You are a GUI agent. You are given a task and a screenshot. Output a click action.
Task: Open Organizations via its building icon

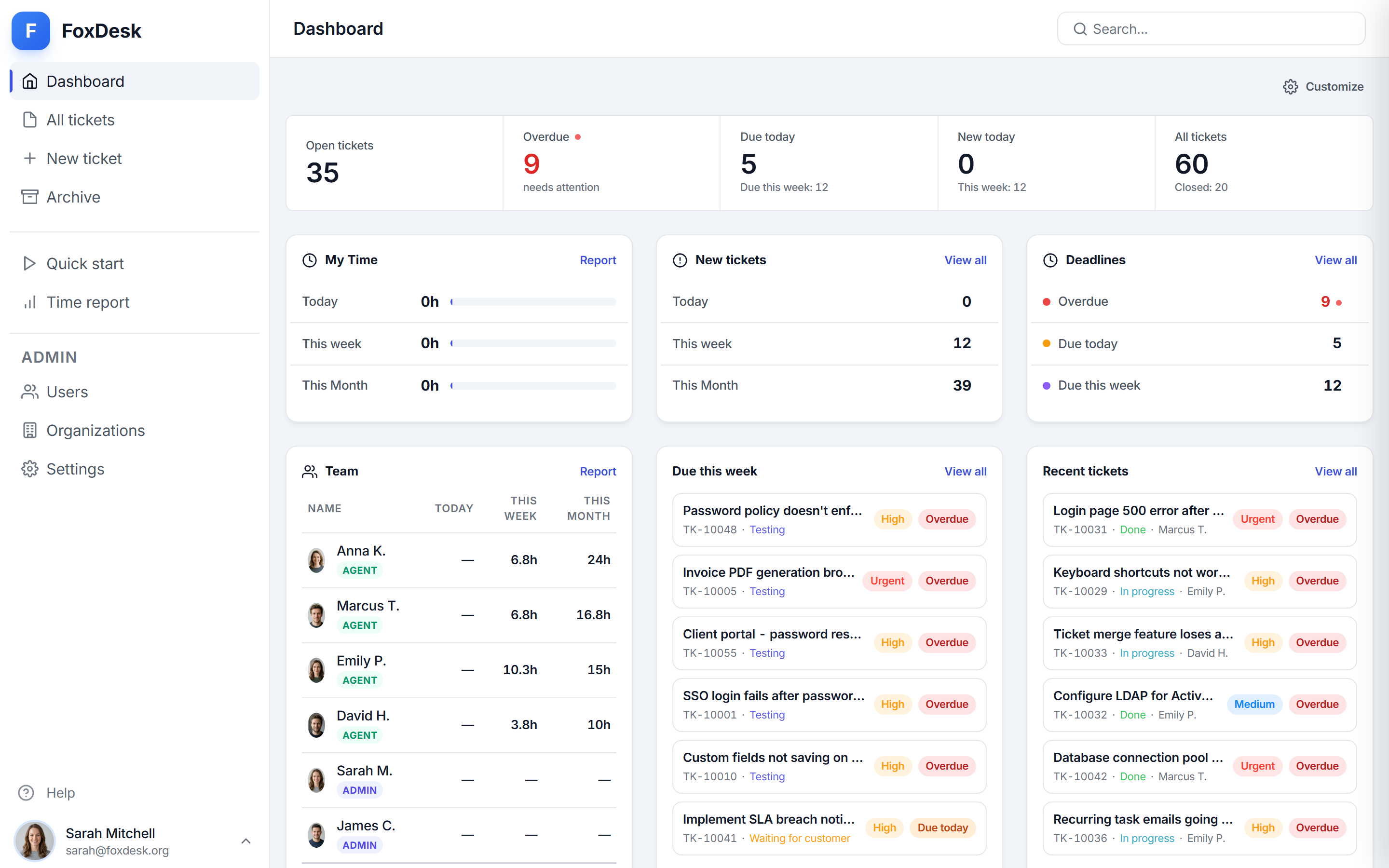[30, 430]
